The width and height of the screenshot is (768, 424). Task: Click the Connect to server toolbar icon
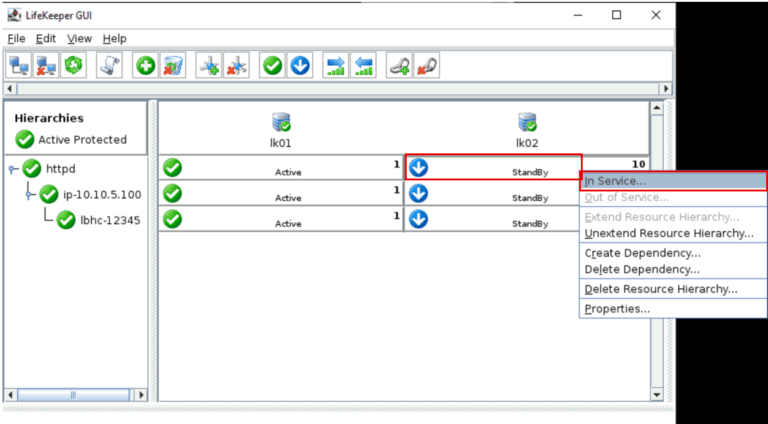point(20,66)
